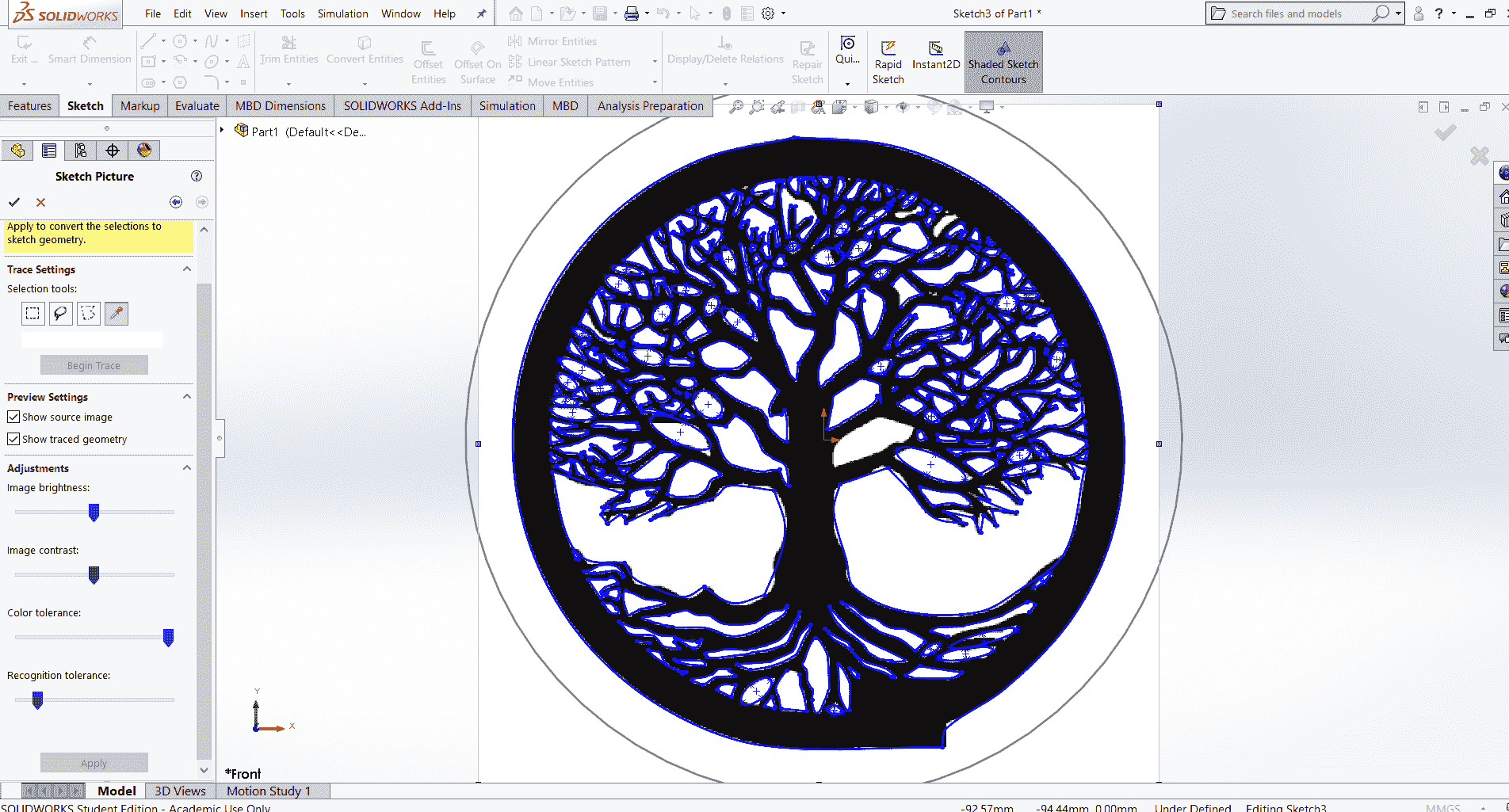Switch to the Analysis Preparation tab
The image size is (1509, 812).
click(x=650, y=106)
